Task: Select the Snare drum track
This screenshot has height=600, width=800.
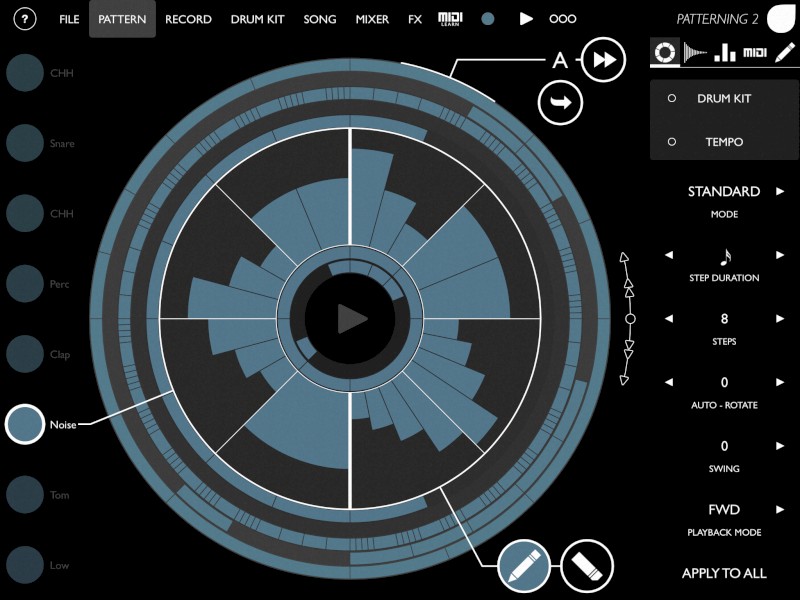Action: coord(25,143)
